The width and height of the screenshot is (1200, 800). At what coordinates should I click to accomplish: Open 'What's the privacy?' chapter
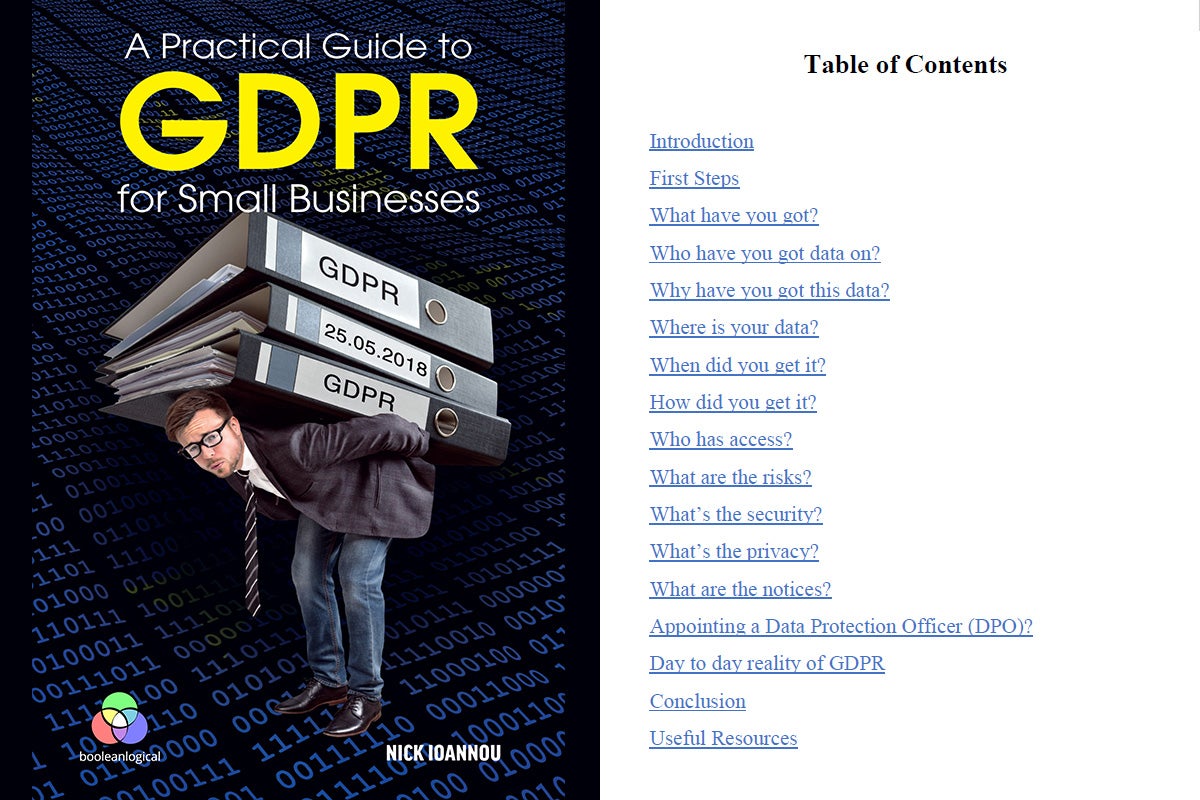pos(734,552)
